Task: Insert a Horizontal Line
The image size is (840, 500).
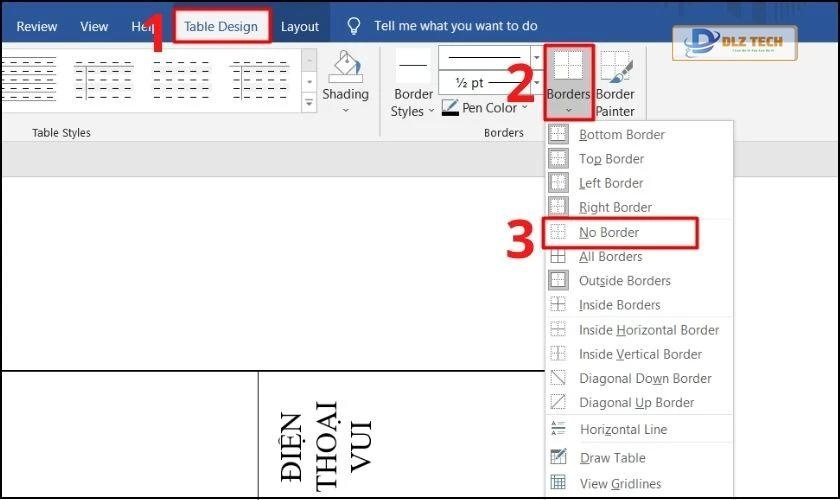Action: 622,429
